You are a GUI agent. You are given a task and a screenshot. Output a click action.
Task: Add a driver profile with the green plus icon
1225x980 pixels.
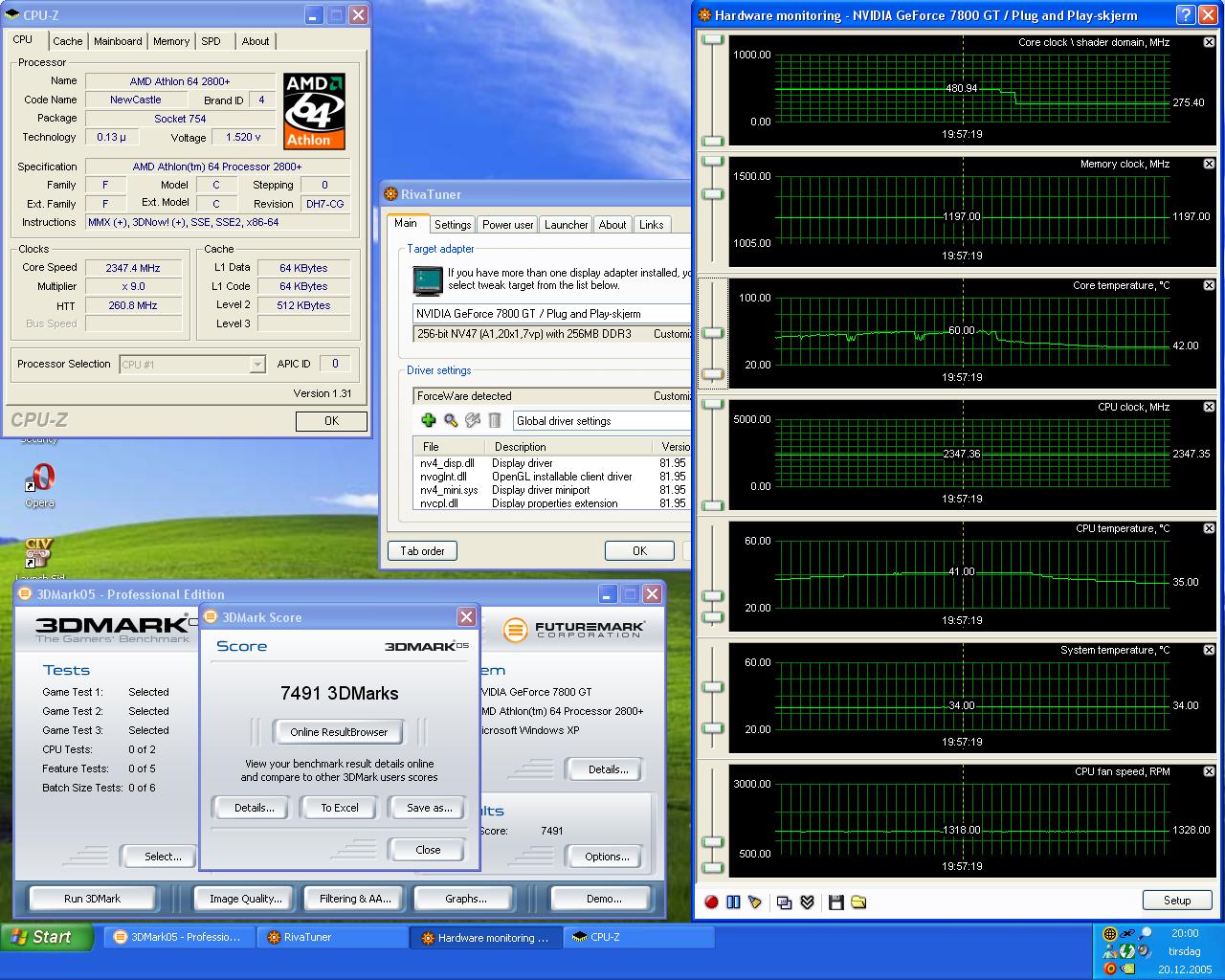tap(428, 420)
